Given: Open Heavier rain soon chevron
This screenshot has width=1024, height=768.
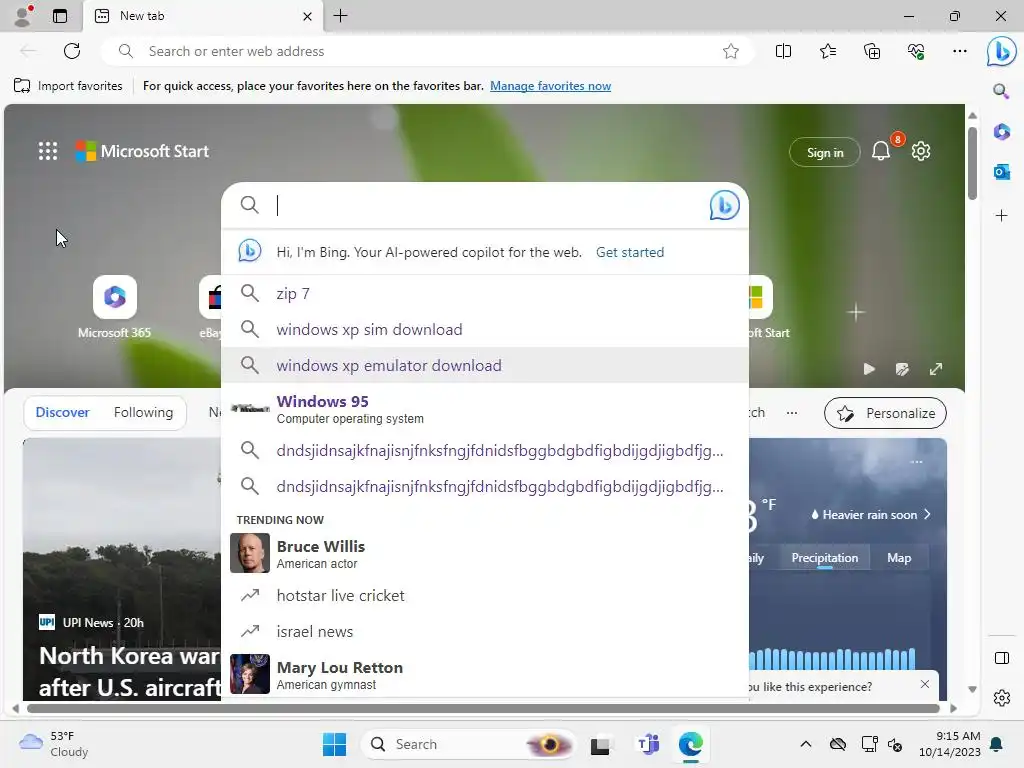Looking at the screenshot, I should pos(927,515).
